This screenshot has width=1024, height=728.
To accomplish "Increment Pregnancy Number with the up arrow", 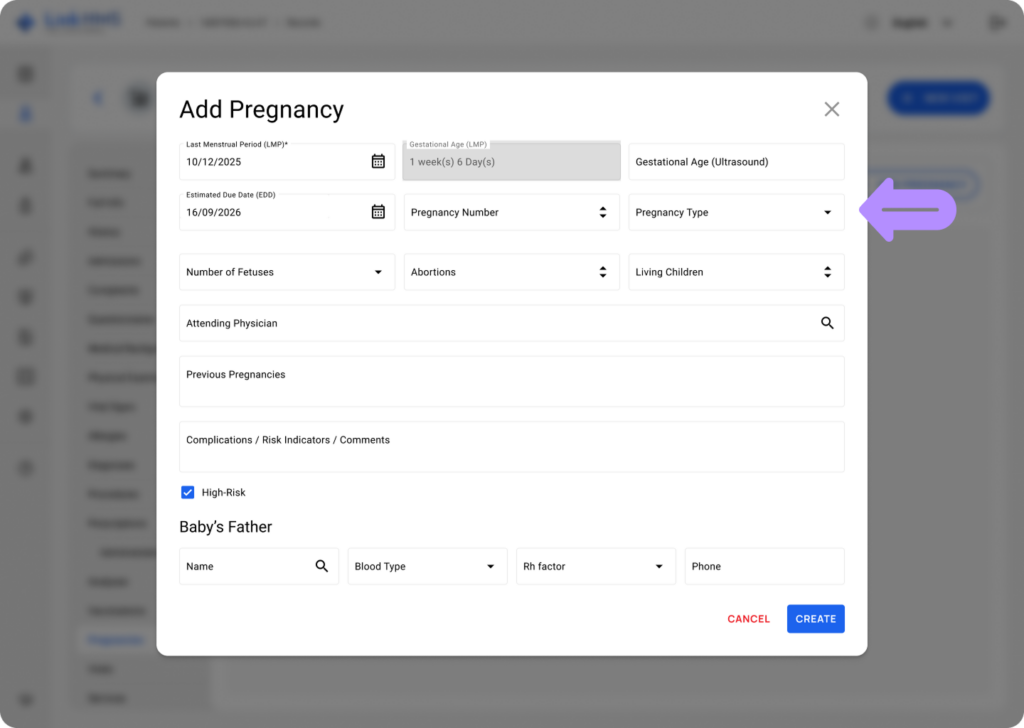I will click(x=603, y=208).
